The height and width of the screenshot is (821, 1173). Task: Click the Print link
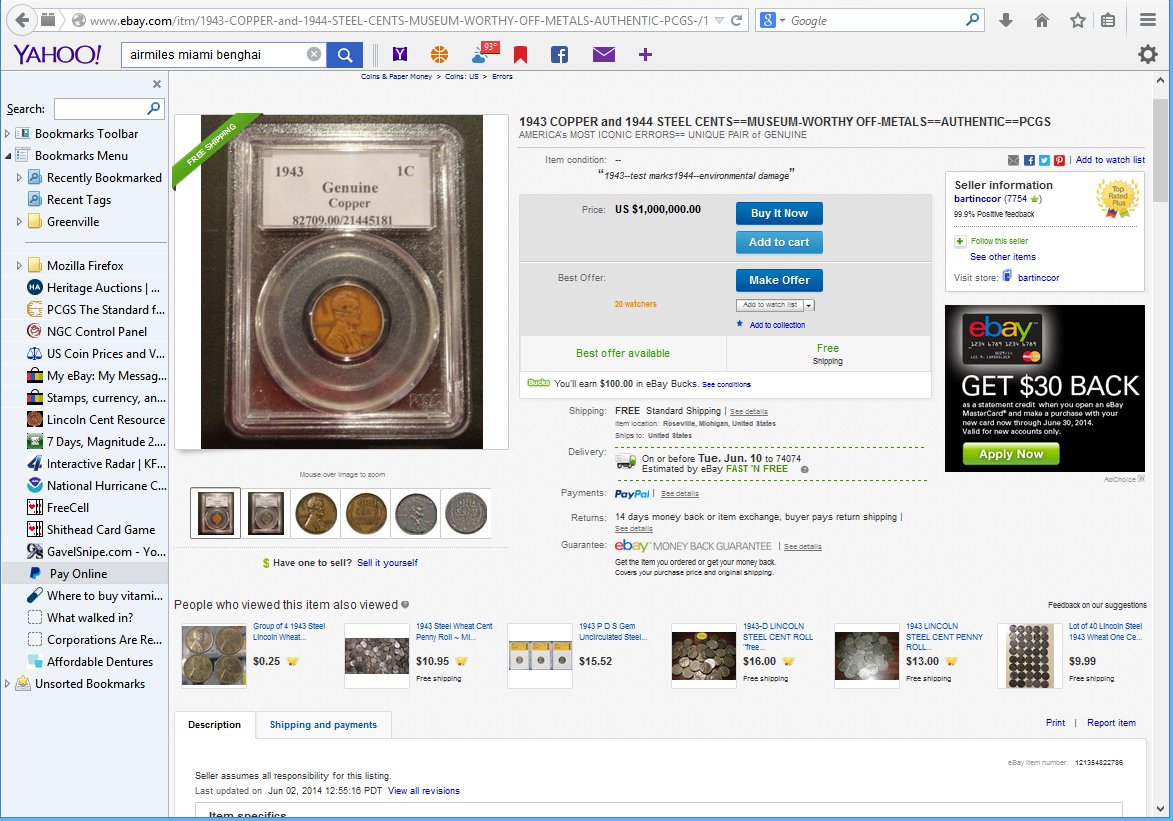1055,723
